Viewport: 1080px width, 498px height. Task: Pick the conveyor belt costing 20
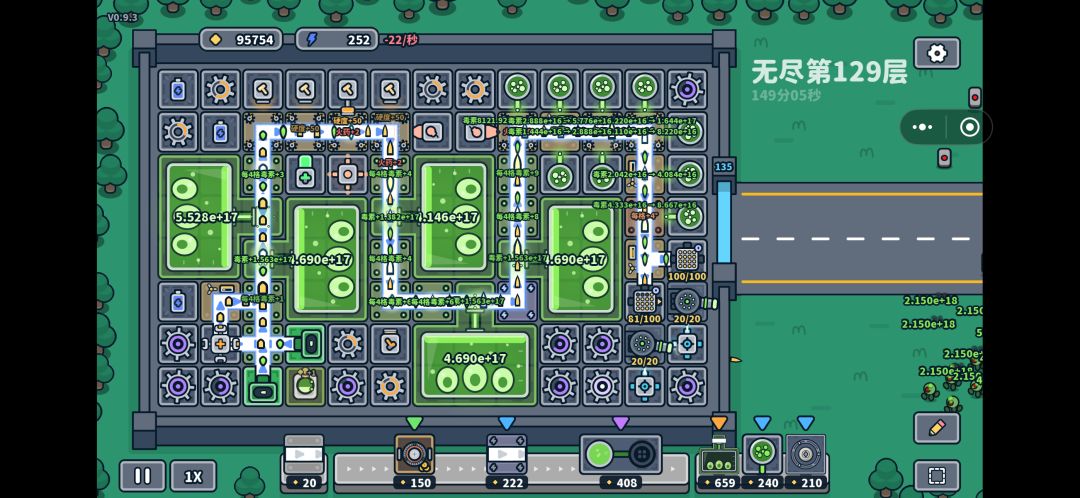coord(304,461)
